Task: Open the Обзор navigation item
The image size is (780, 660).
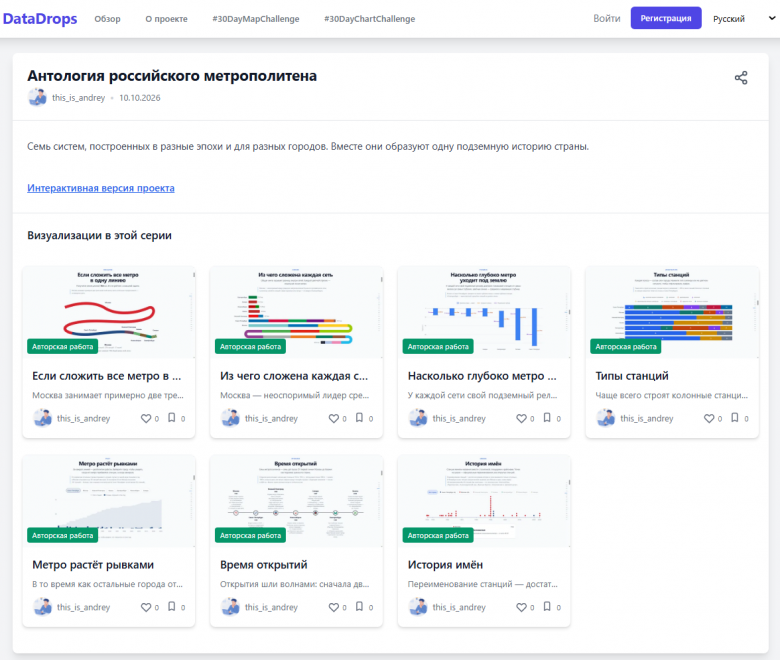Action: 107,19
